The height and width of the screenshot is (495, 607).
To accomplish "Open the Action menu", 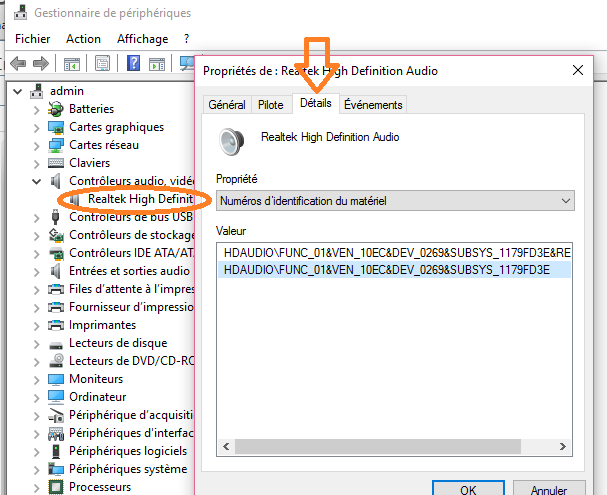I will coord(83,39).
